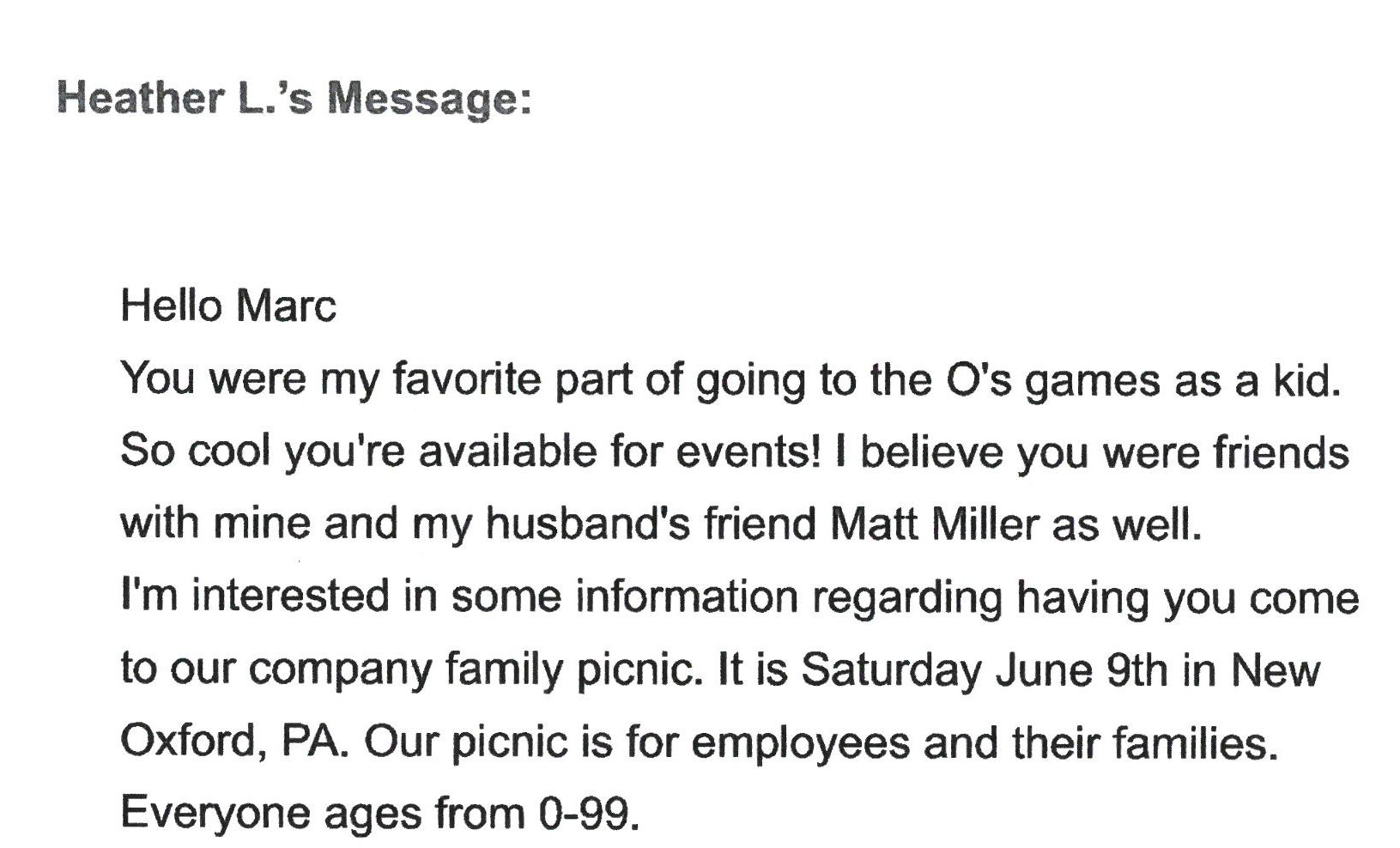
Task: Click the age range '0-99.'
Action: (590, 813)
